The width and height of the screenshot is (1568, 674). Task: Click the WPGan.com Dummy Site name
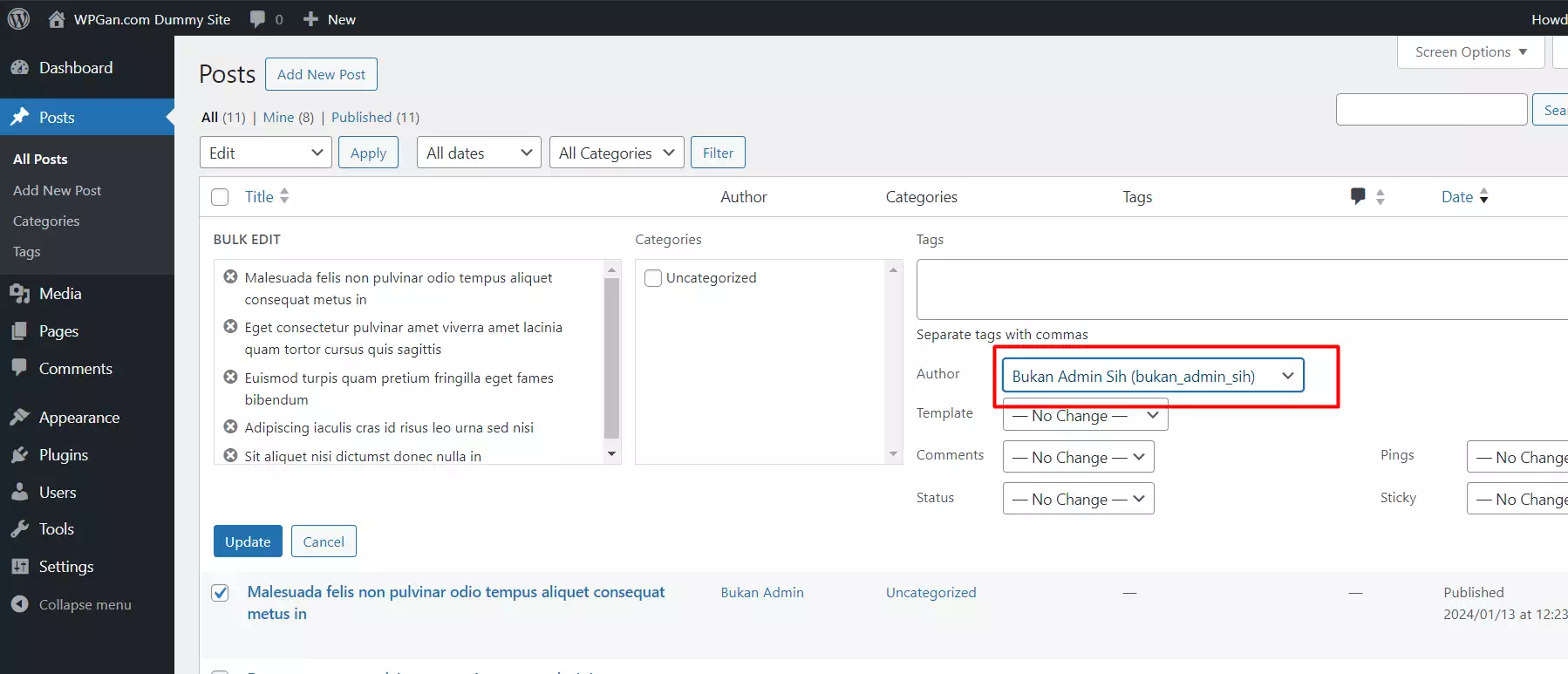click(x=152, y=19)
